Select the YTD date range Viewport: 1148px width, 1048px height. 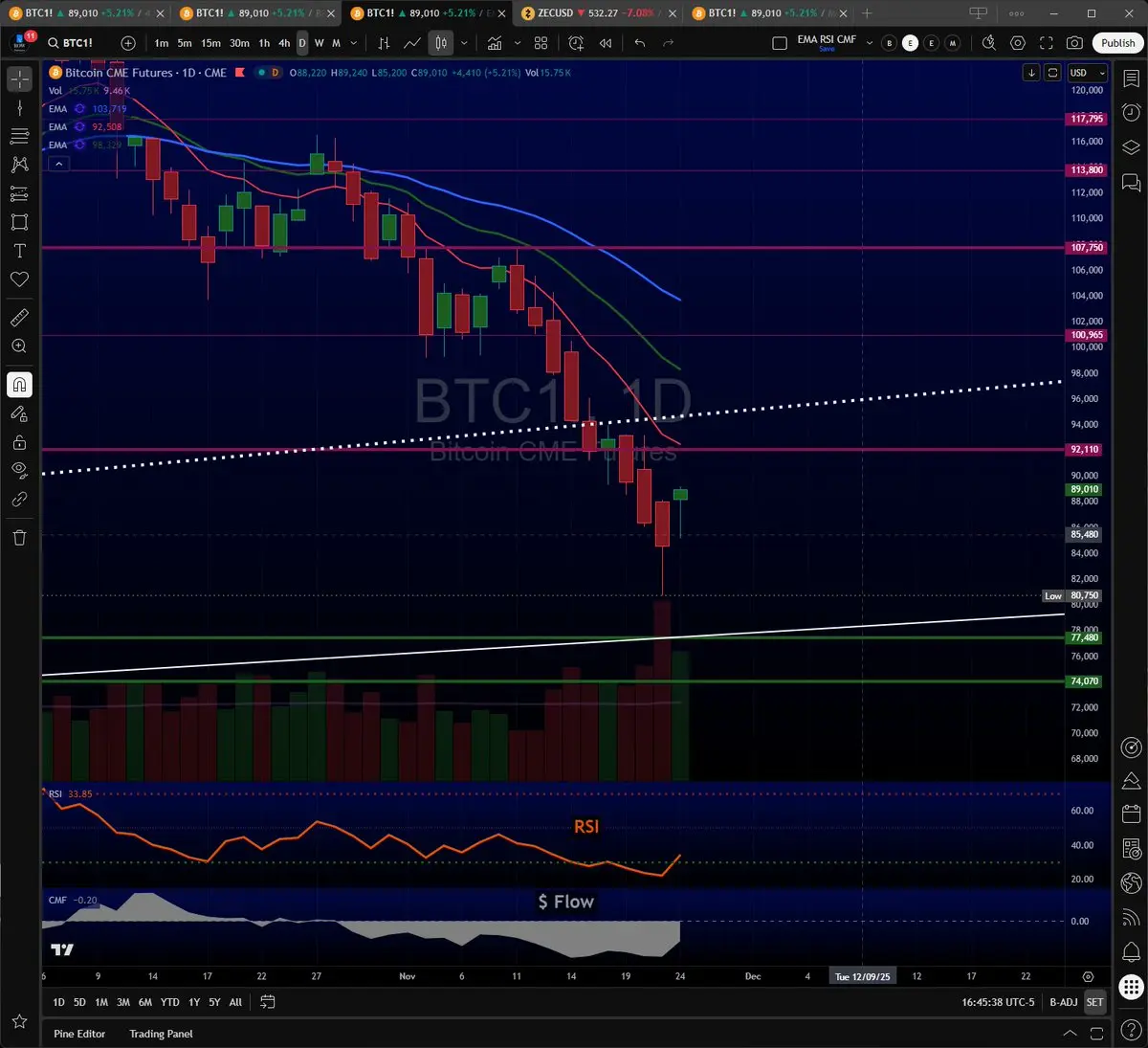point(169,1002)
